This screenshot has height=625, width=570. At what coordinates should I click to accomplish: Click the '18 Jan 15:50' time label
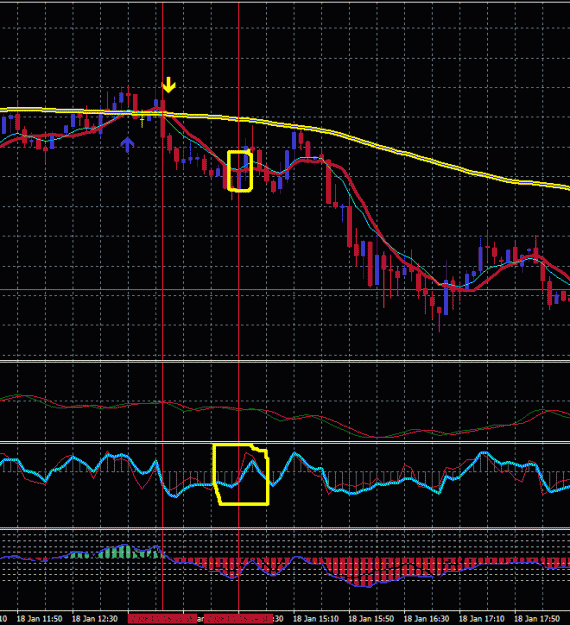[x=371, y=619]
